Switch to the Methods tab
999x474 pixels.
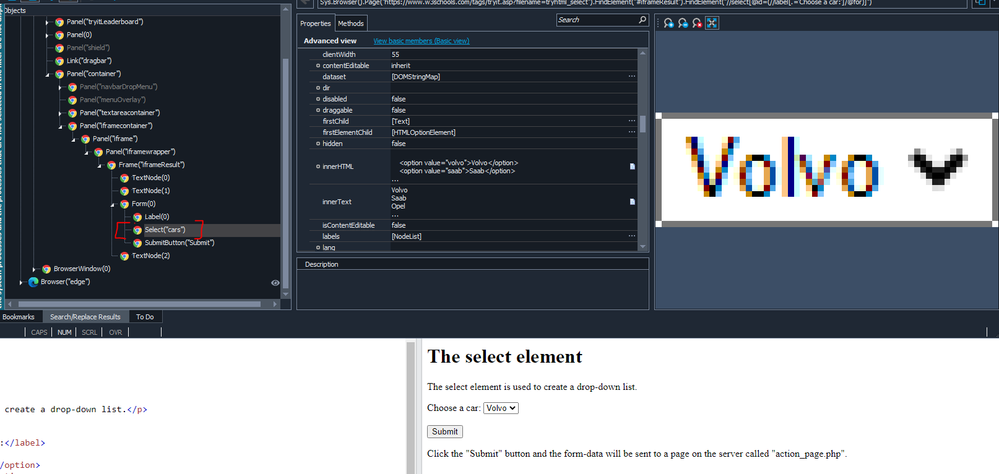(350, 24)
